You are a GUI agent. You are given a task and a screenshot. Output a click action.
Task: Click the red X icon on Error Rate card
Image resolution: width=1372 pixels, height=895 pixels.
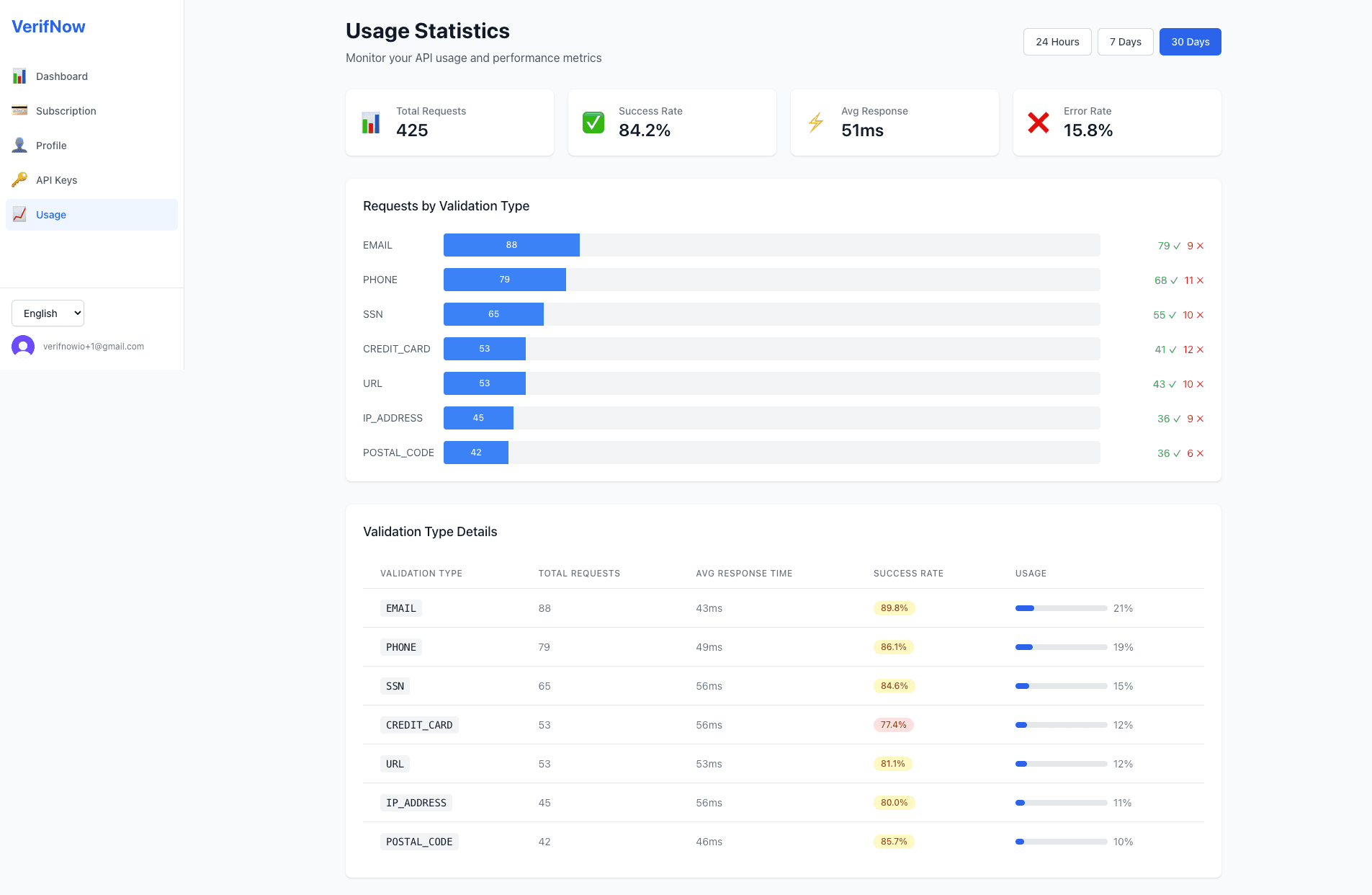pos(1038,123)
